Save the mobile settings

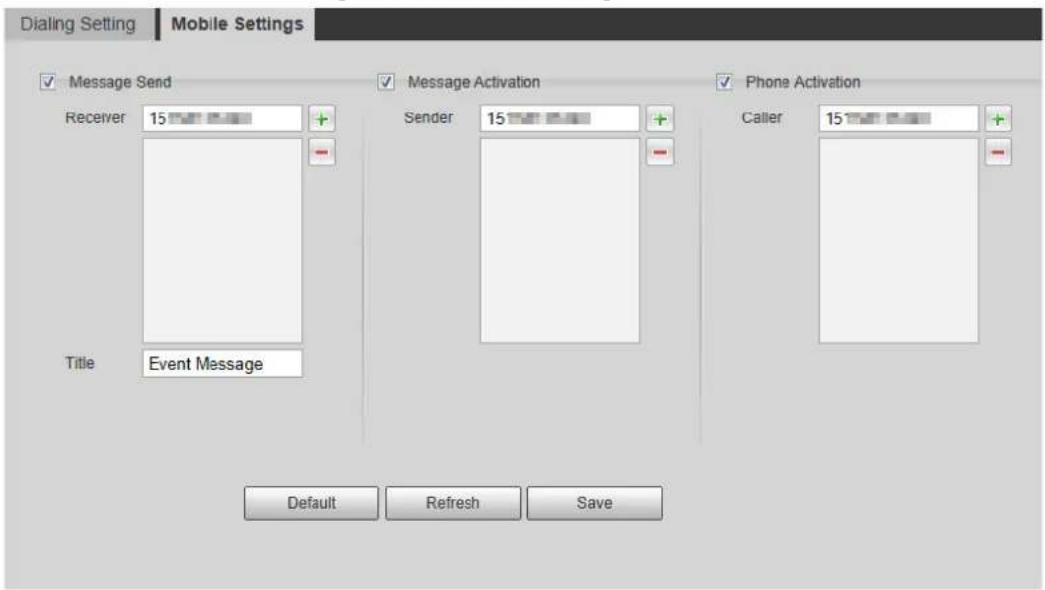[x=594, y=503]
